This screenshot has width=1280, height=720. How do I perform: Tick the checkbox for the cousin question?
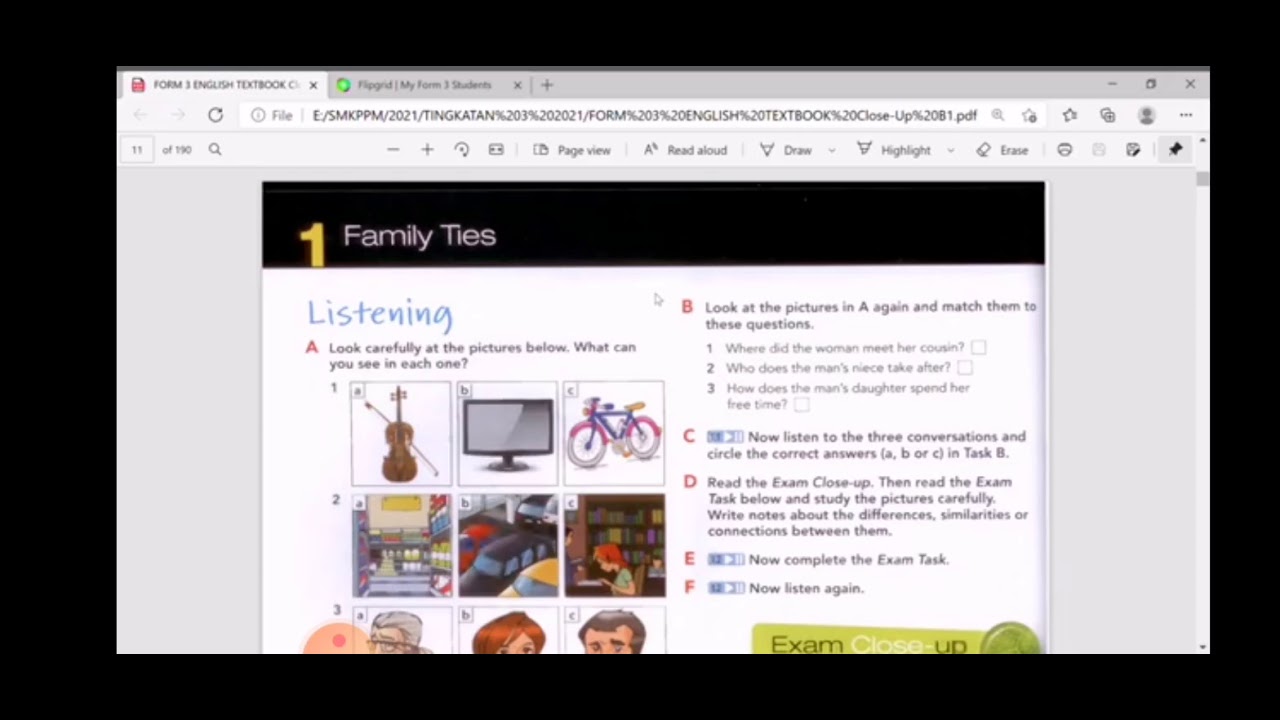click(978, 347)
